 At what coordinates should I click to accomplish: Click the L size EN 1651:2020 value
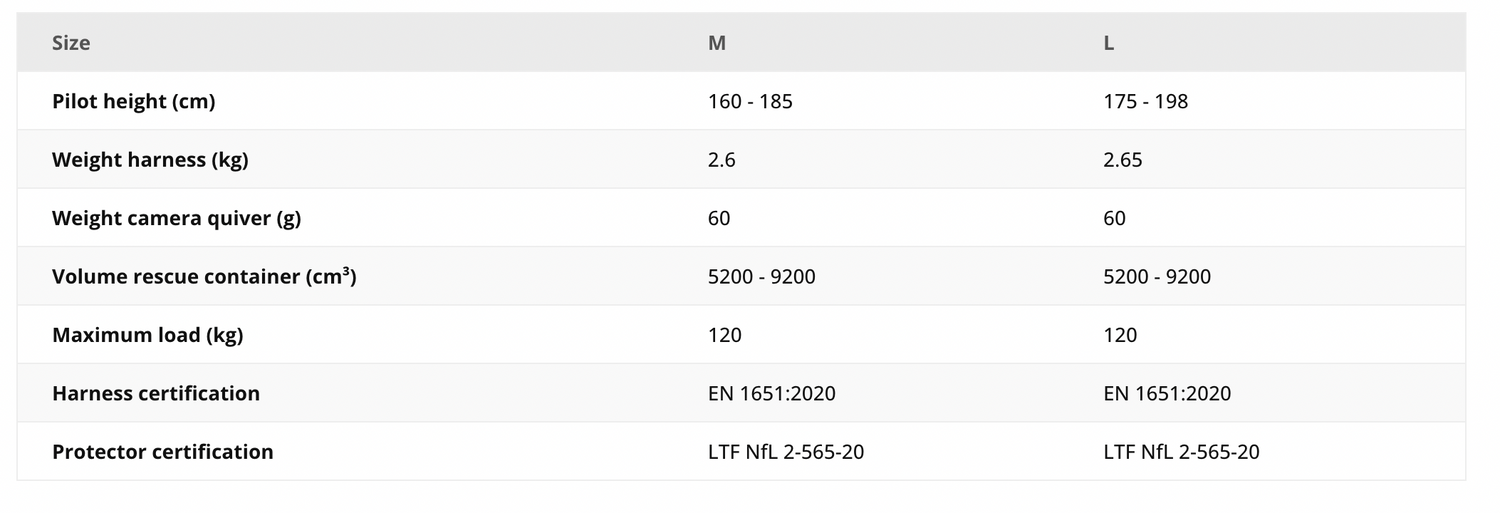click(x=1167, y=393)
